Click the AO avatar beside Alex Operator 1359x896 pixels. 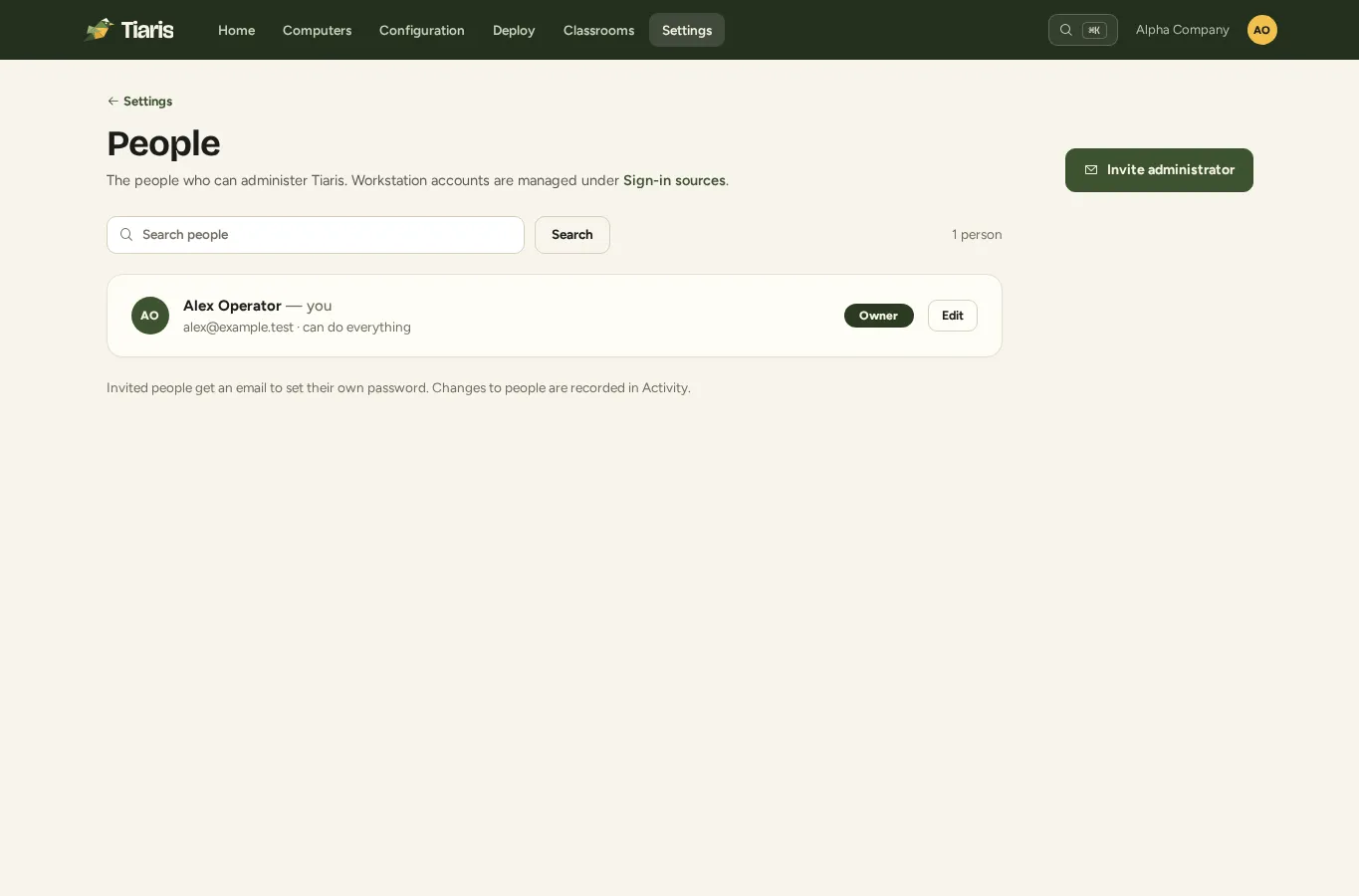point(149,316)
